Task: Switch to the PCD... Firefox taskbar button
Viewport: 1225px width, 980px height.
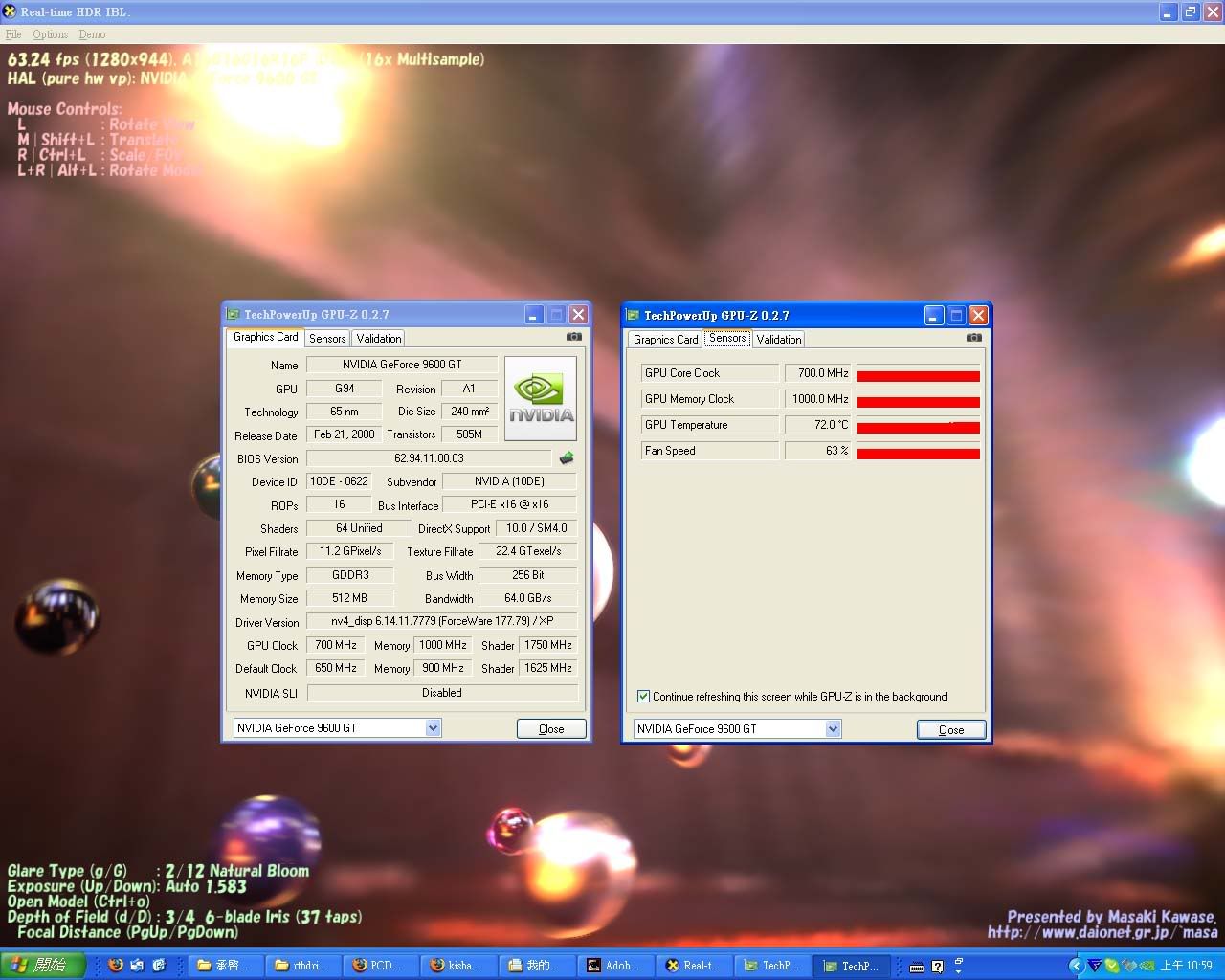Action: [x=382, y=966]
